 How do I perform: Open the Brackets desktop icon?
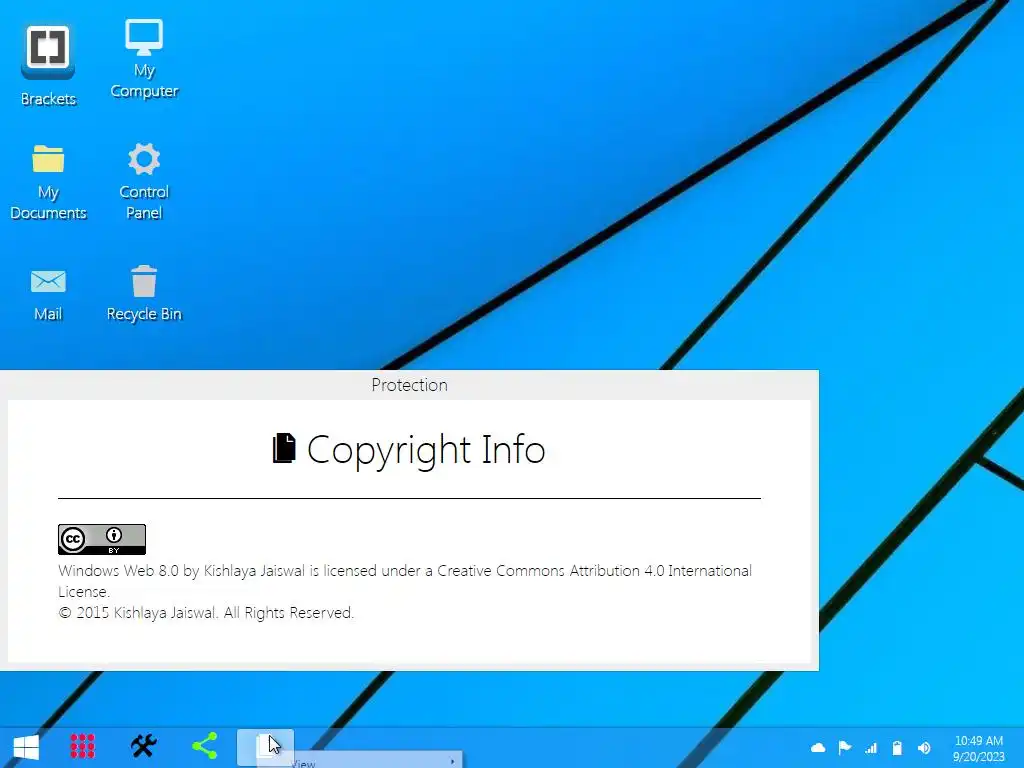(x=48, y=65)
